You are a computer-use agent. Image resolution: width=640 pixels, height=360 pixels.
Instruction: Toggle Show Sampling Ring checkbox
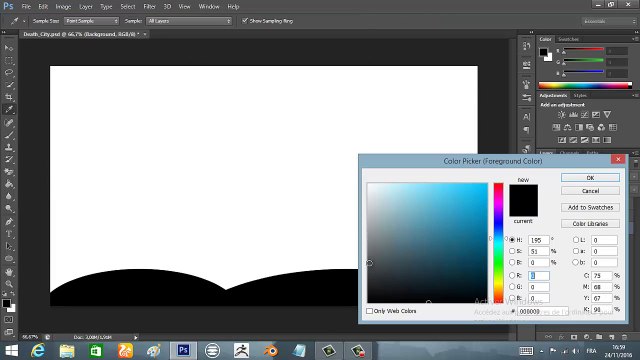click(245, 20)
